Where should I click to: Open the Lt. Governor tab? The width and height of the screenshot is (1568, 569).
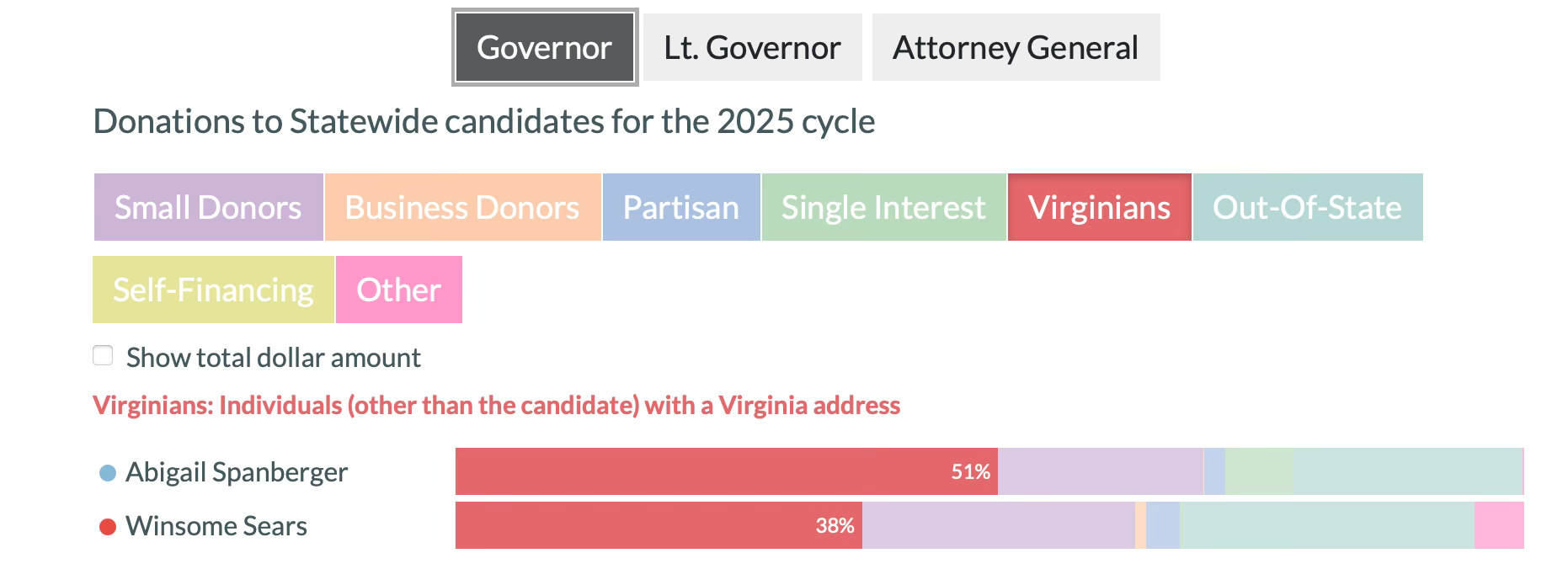coord(752,47)
